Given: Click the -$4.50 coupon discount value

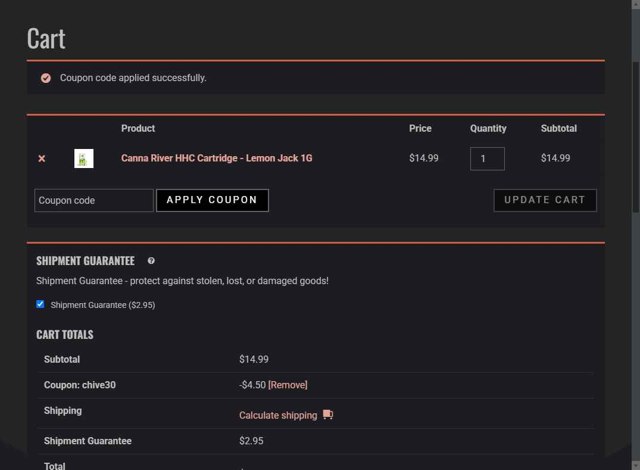Looking at the screenshot, I should [x=252, y=385].
